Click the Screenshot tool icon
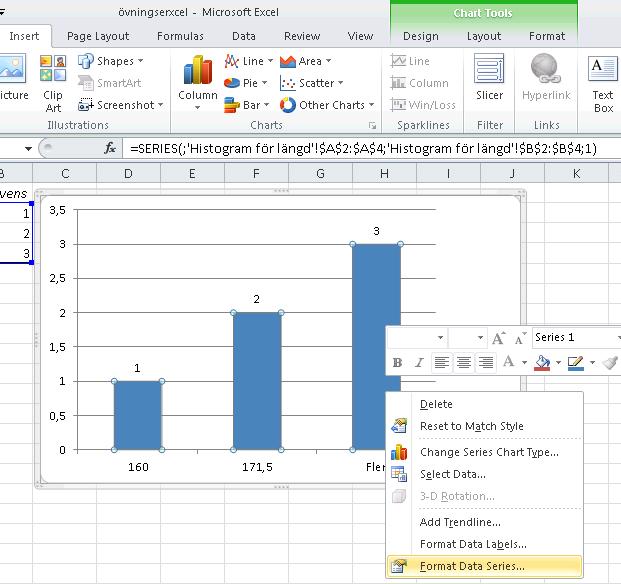Screen dimensions: 621x584 (x=85, y=105)
